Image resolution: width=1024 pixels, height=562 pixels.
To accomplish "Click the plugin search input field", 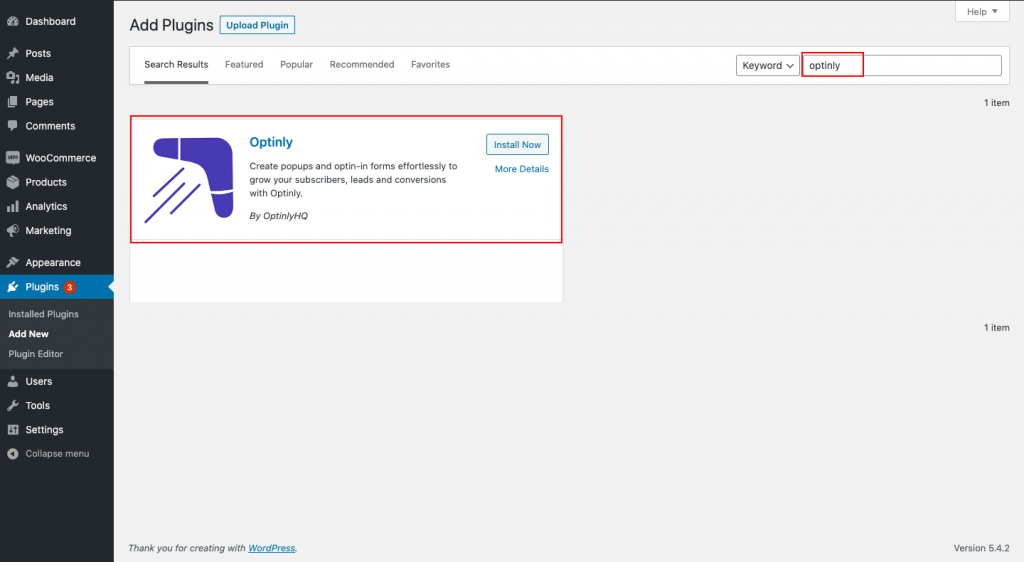I will tap(902, 65).
